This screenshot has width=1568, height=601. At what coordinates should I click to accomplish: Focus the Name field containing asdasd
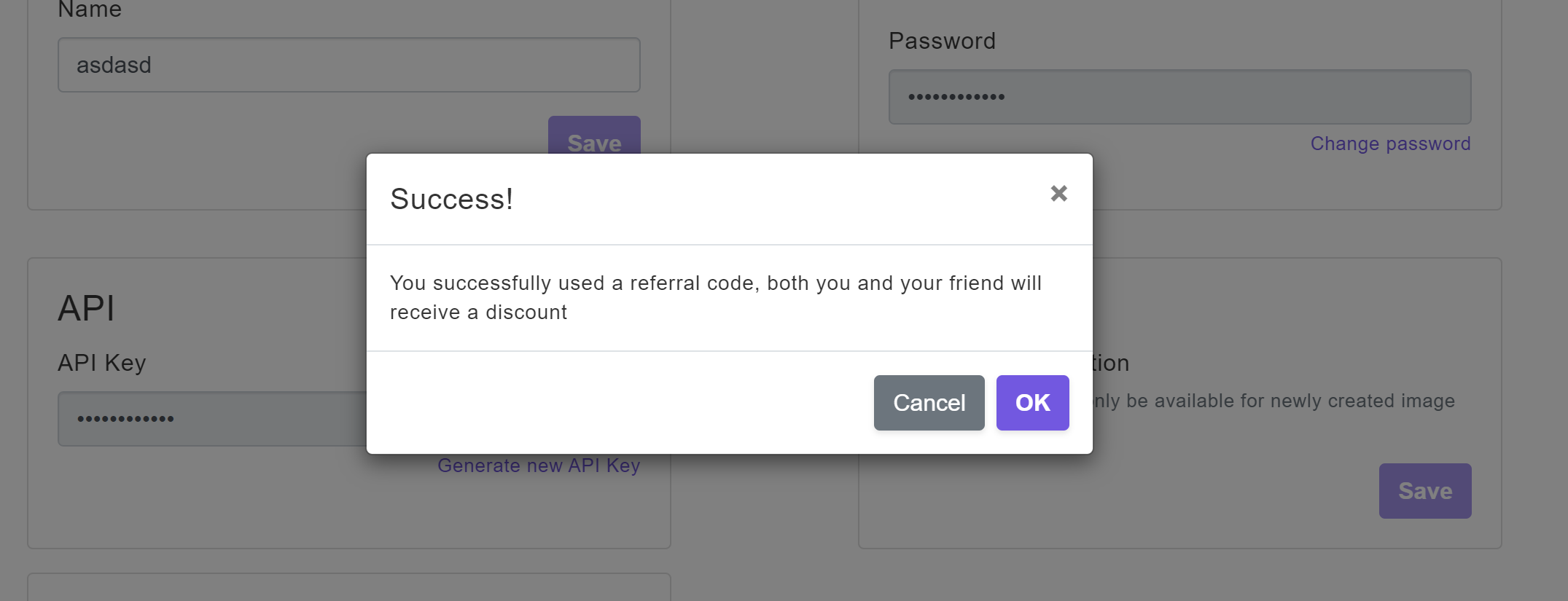(x=348, y=65)
